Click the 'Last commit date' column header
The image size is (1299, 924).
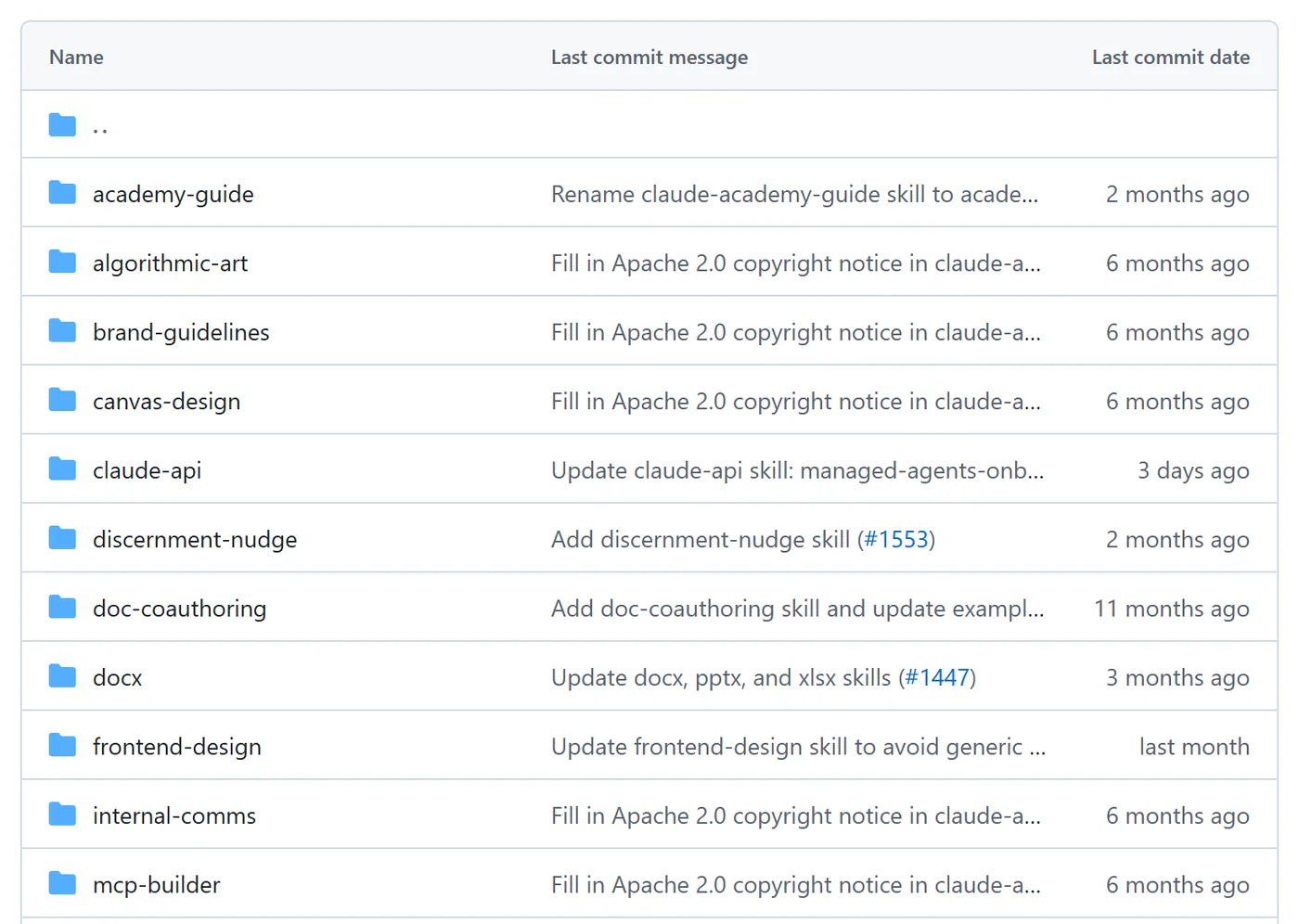tap(1171, 58)
